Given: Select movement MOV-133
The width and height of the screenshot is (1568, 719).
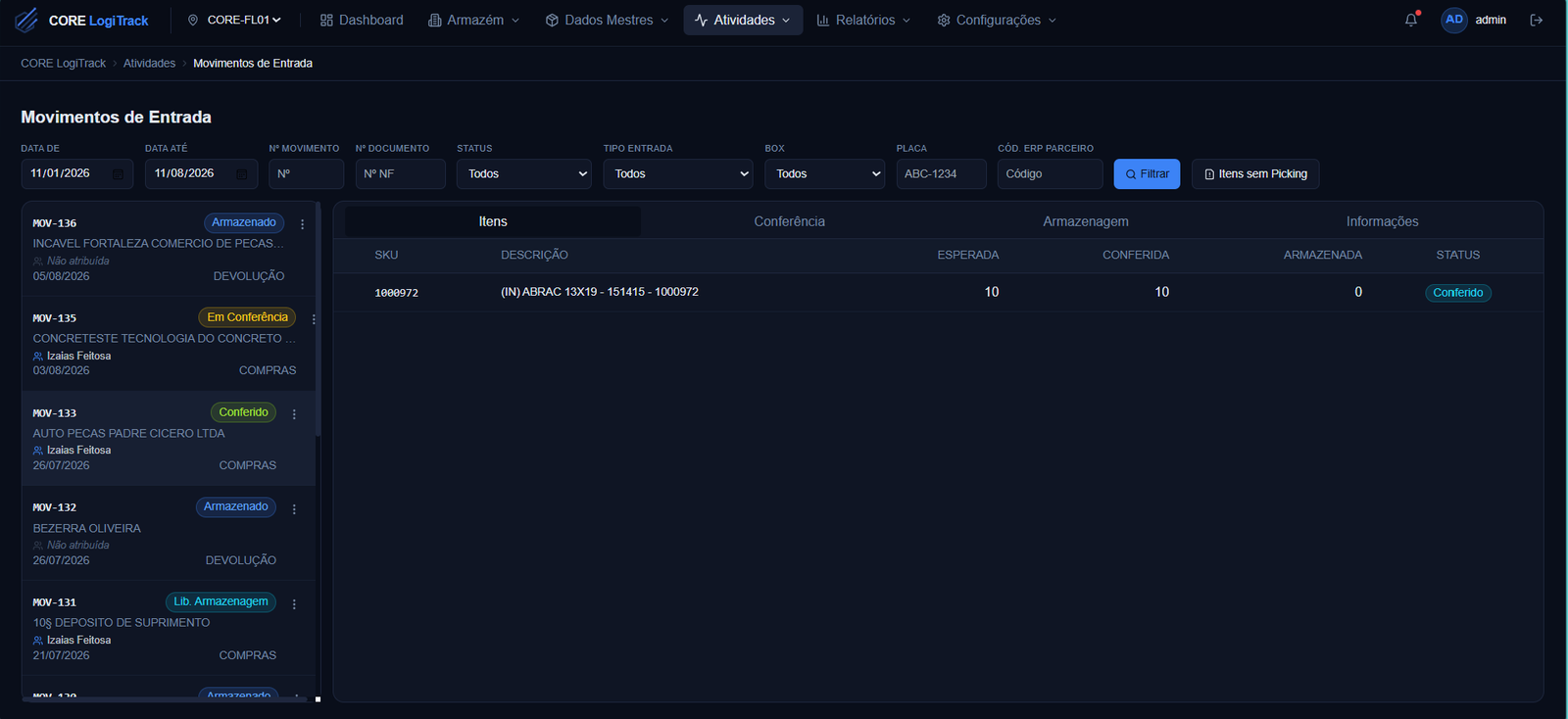Looking at the screenshot, I should point(169,438).
